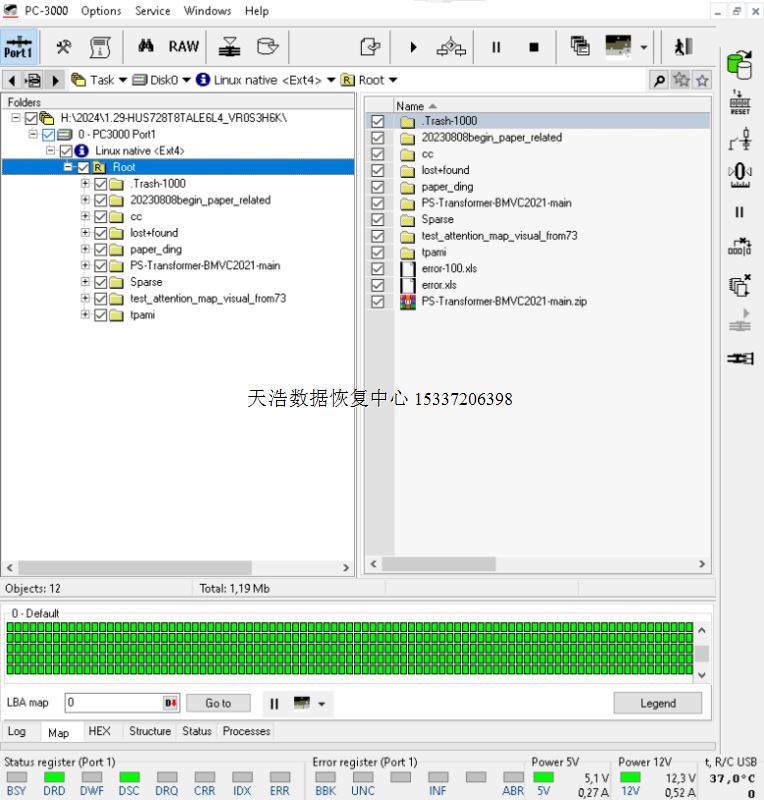Viewport: 764px width, 800px height.
Task: Click the RESET icon in right sidebar
Action: (740, 102)
